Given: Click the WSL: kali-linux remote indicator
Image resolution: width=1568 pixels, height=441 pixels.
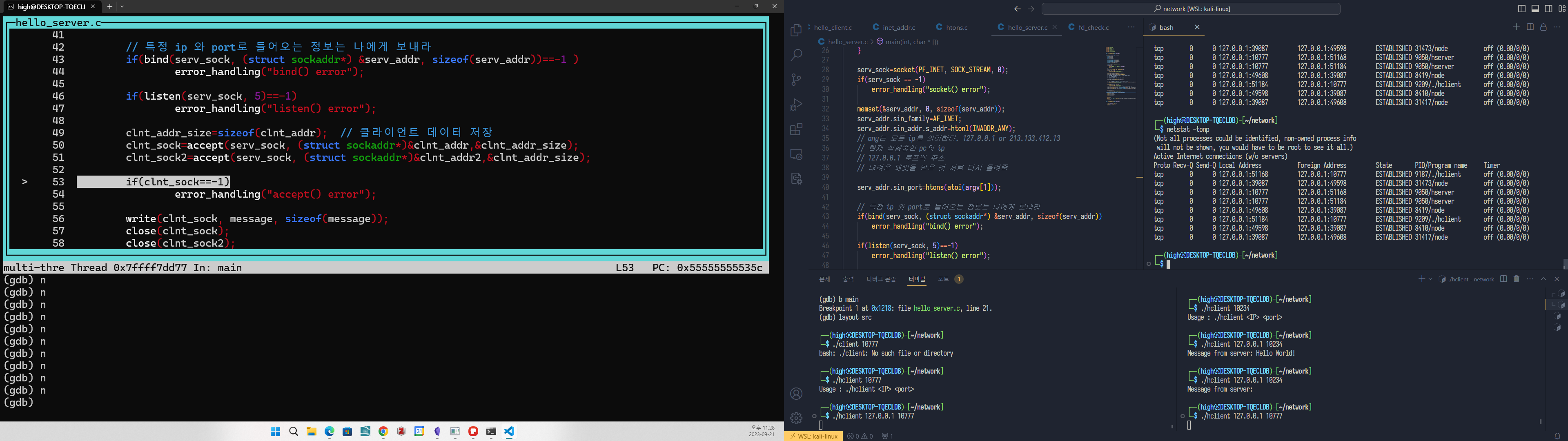Looking at the screenshot, I should pyautogui.click(x=813, y=436).
